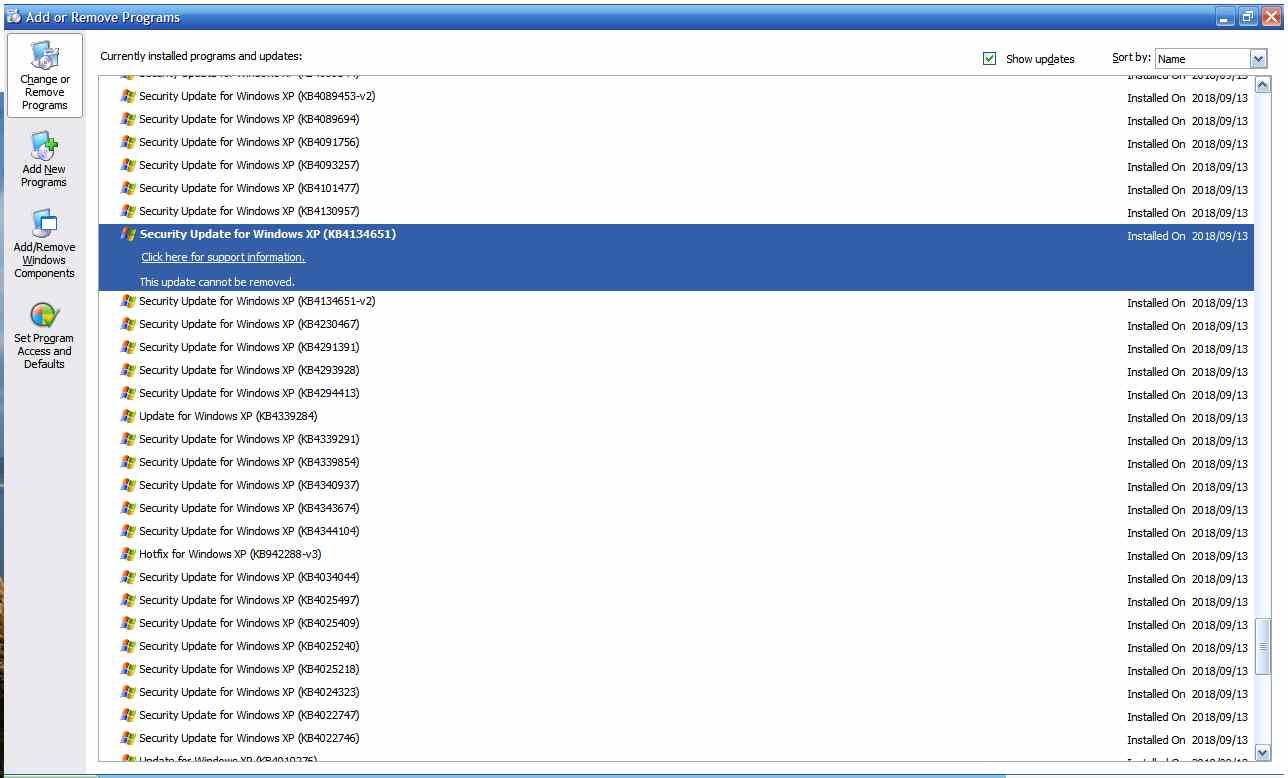The image size is (1288, 778).
Task: Click icon of update KB4291391
Action: pos(128,347)
